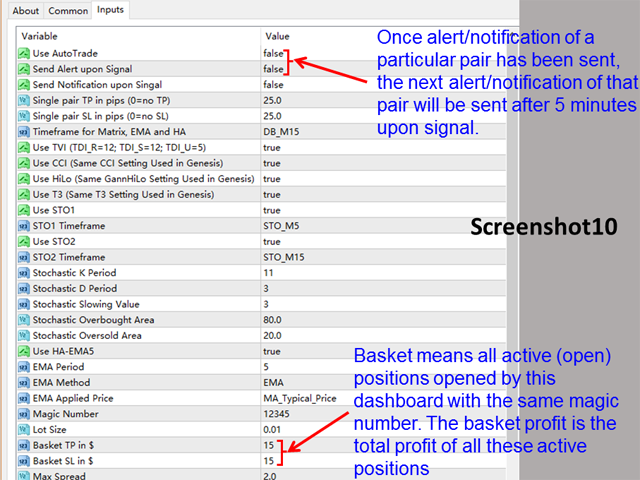Click the Stochastic Oversold Area icon
Viewport: 640px width, 480px height.
[x=24, y=336]
